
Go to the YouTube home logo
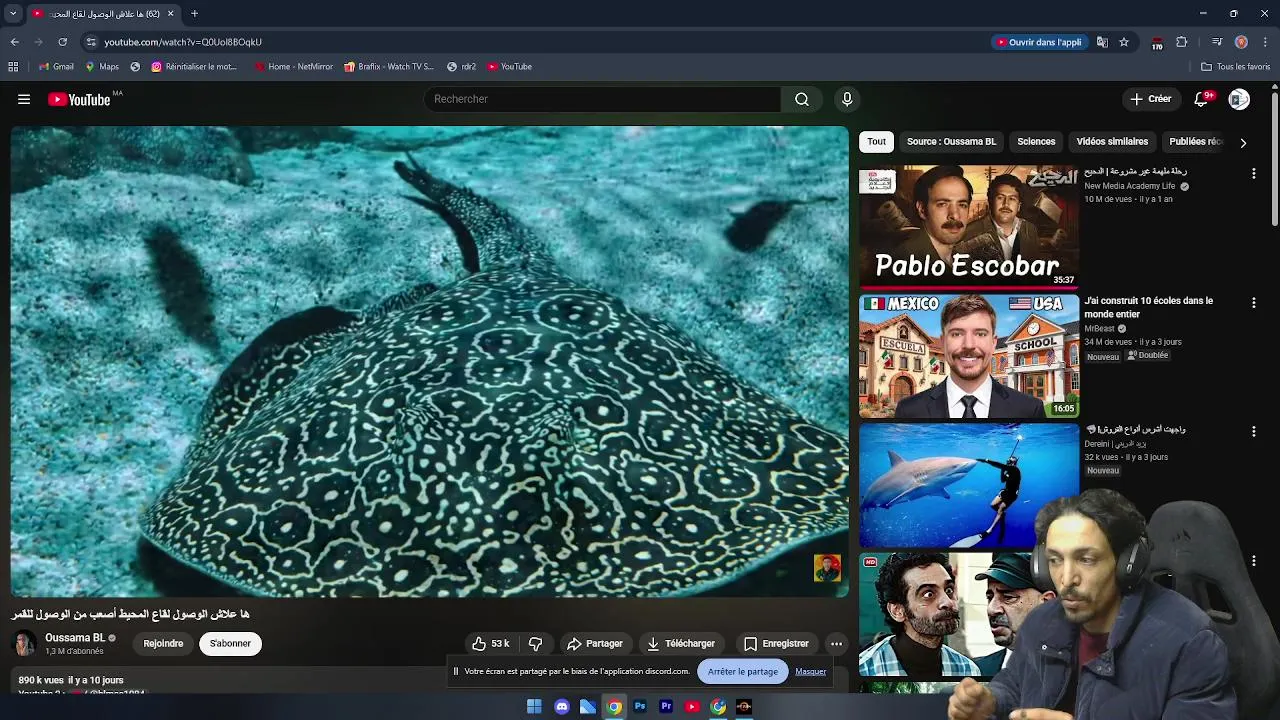point(79,99)
